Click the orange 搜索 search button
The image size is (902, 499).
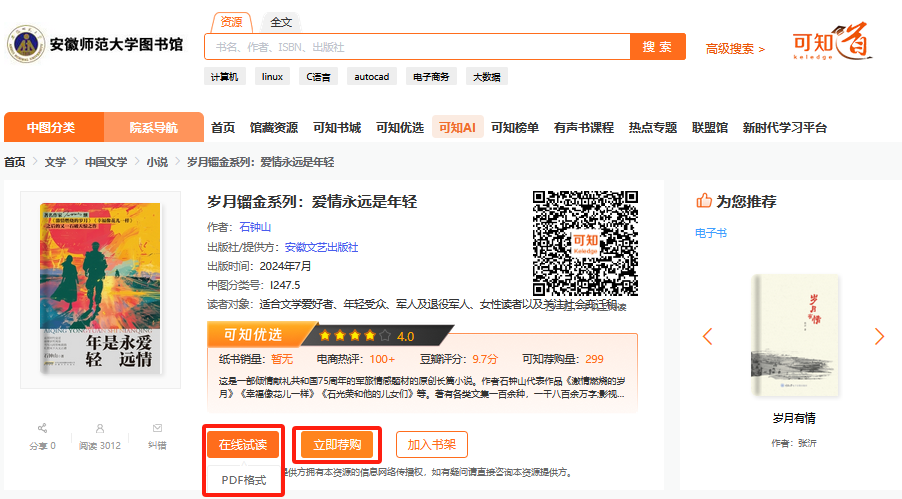(x=657, y=47)
